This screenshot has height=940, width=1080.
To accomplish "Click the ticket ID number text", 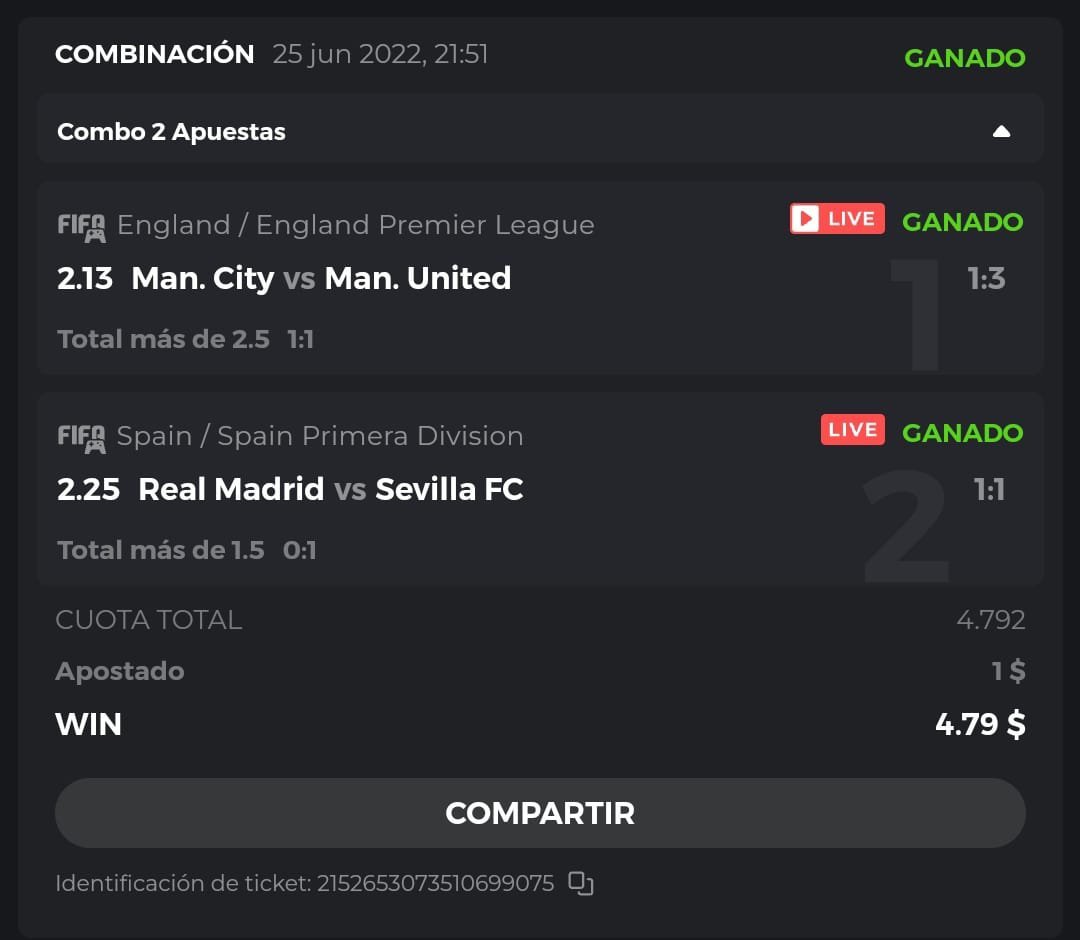I will click(x=435, y=883).
